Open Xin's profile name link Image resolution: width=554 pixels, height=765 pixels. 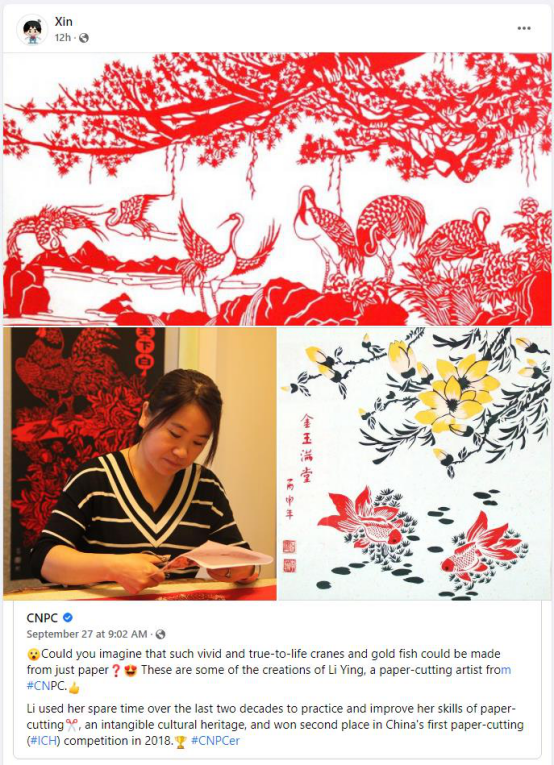(63, 22)
